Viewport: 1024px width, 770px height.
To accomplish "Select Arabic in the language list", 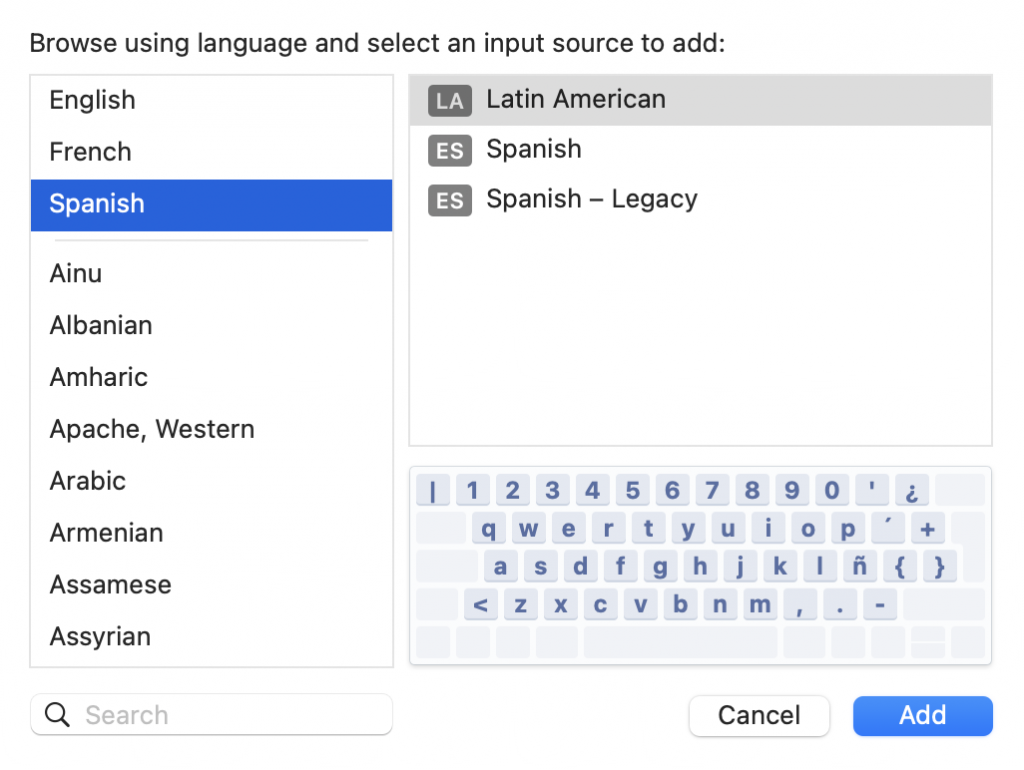I will tap(87, 481).
